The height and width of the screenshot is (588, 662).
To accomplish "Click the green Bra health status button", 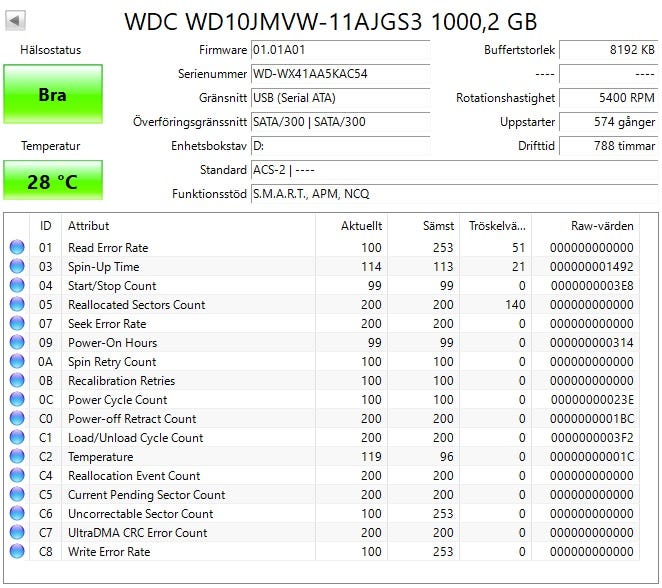I will click(x=53, y=94).
